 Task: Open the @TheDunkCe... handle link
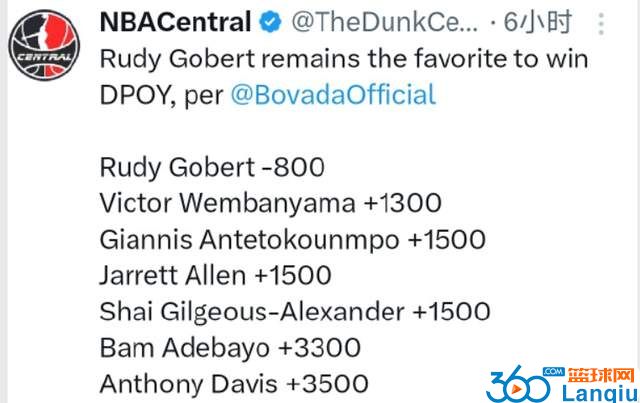[x=384, y=22]
